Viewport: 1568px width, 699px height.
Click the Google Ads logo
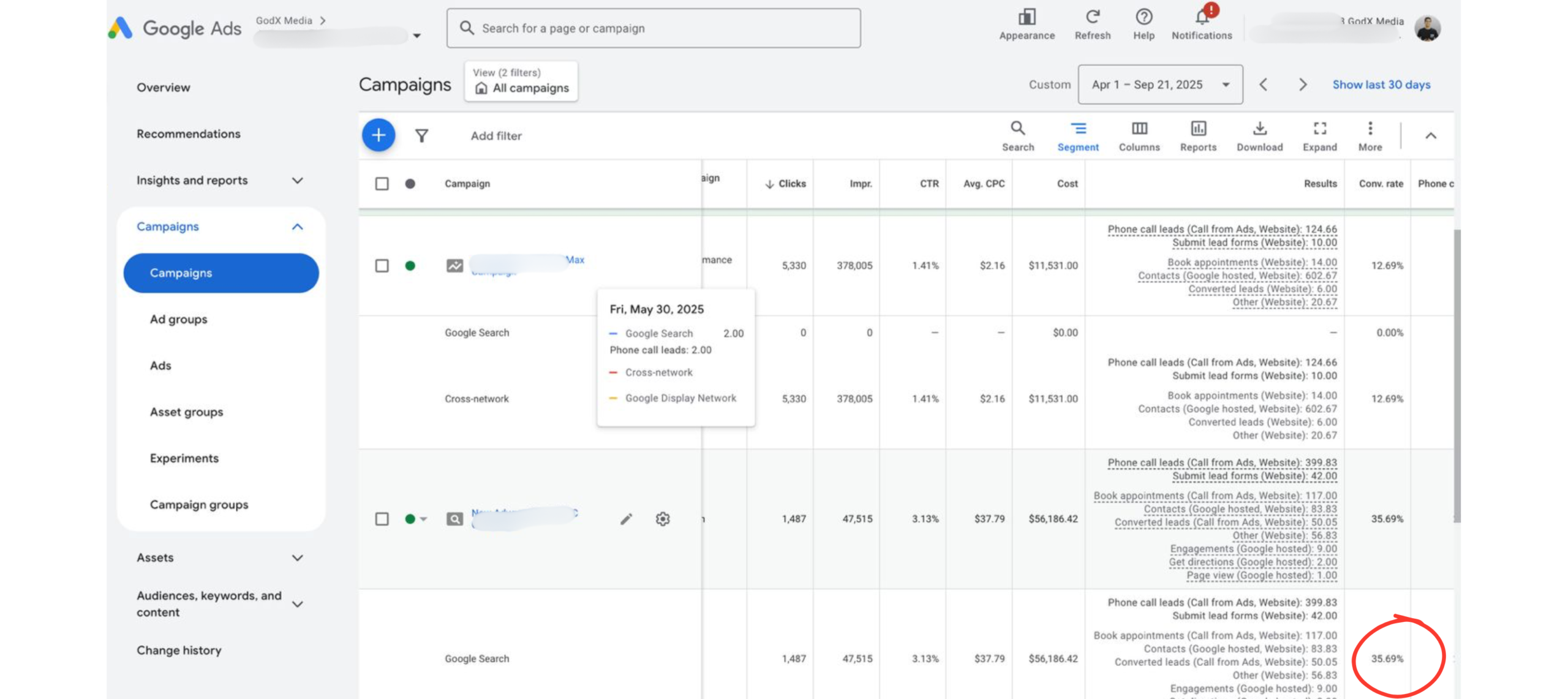pyautogui.click(x=175, y=28)
